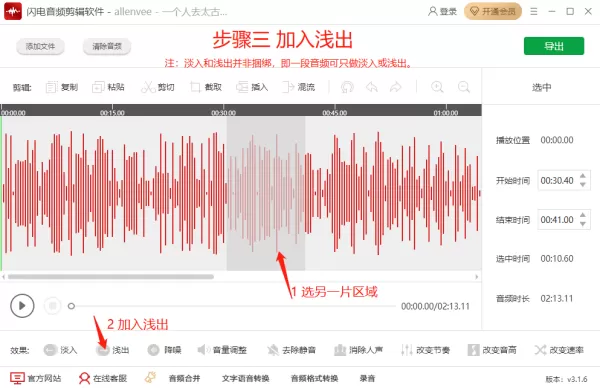Click the reset/restore circular arrow icon
The width and height of the screenshot is (600, 388).
click(x=347, y=87)
